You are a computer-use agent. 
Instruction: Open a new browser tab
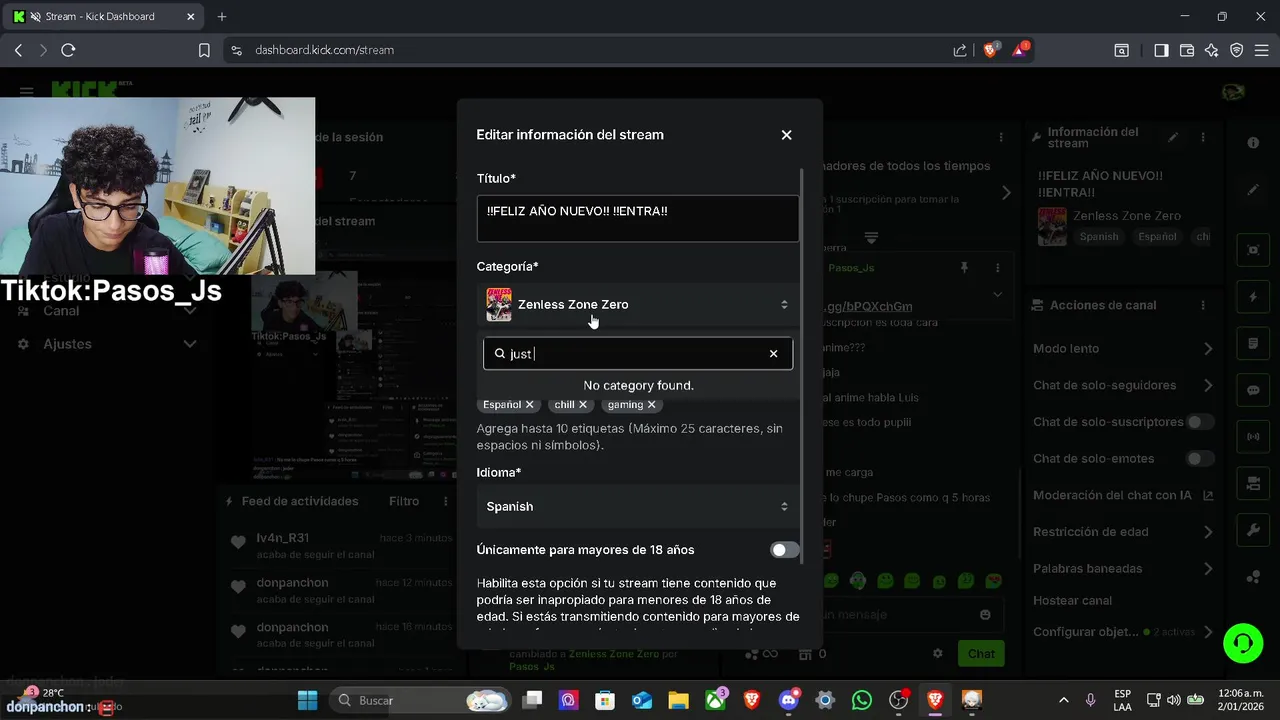coord(222,17)
